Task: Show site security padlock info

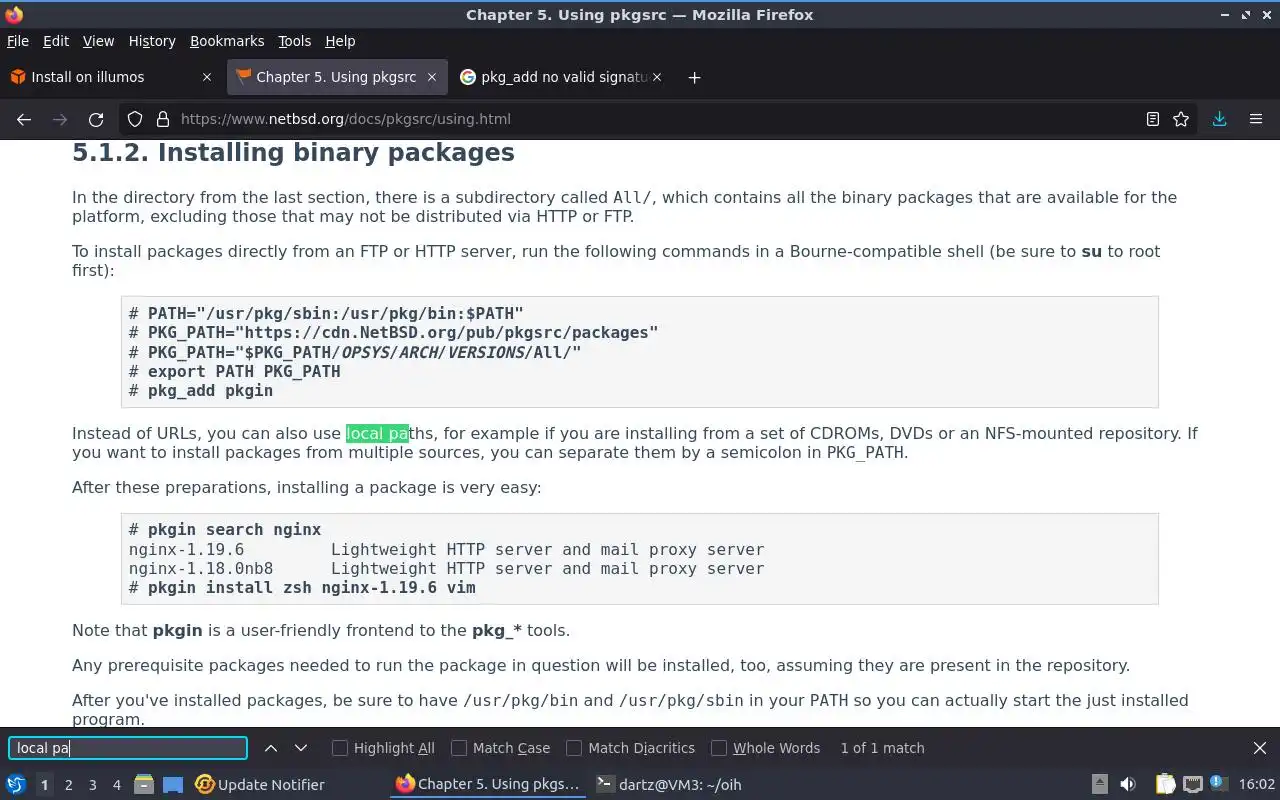Action: click(x=163, y=119)
